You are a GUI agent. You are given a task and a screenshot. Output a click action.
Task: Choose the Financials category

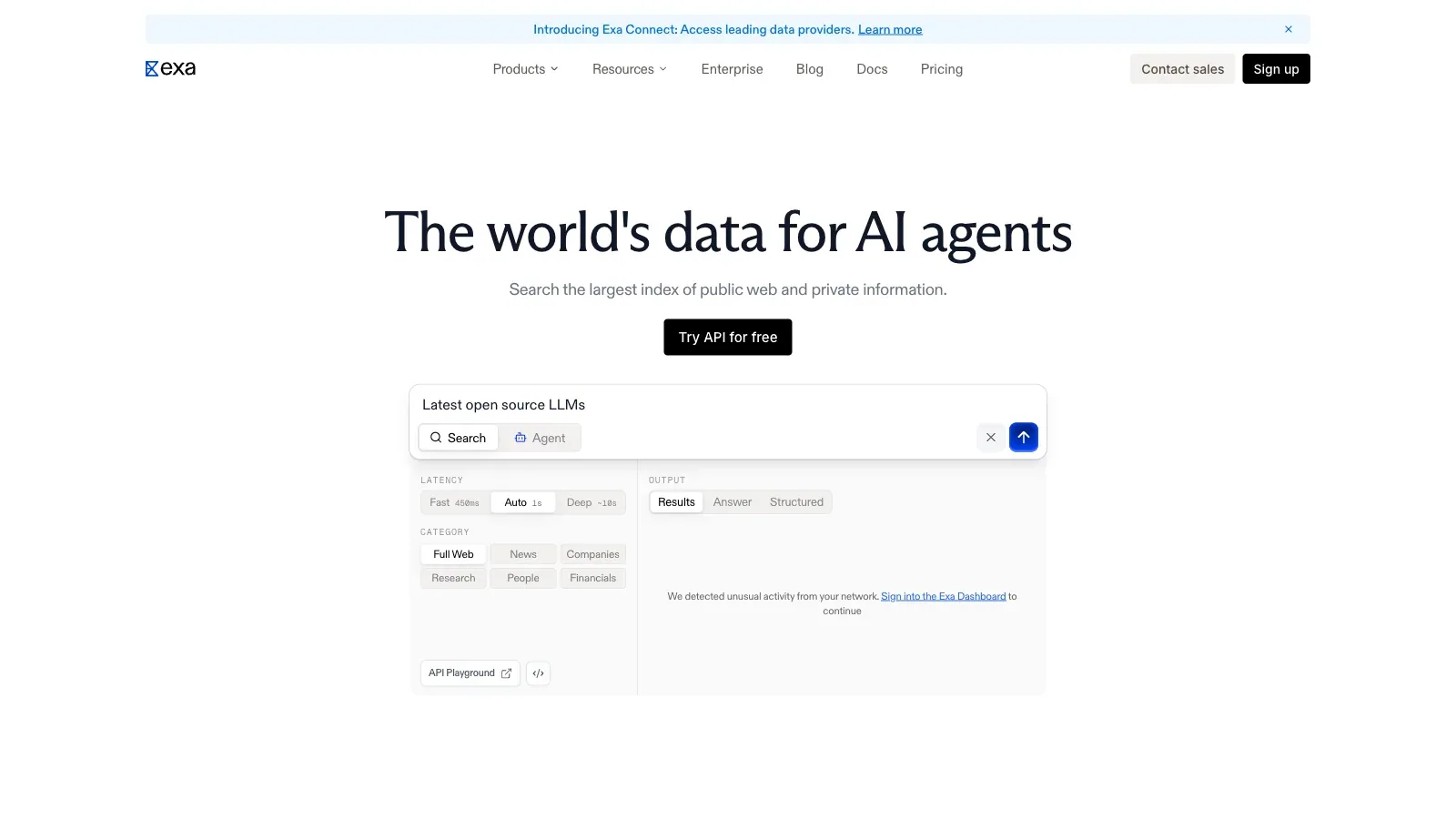tap(593, 578)
